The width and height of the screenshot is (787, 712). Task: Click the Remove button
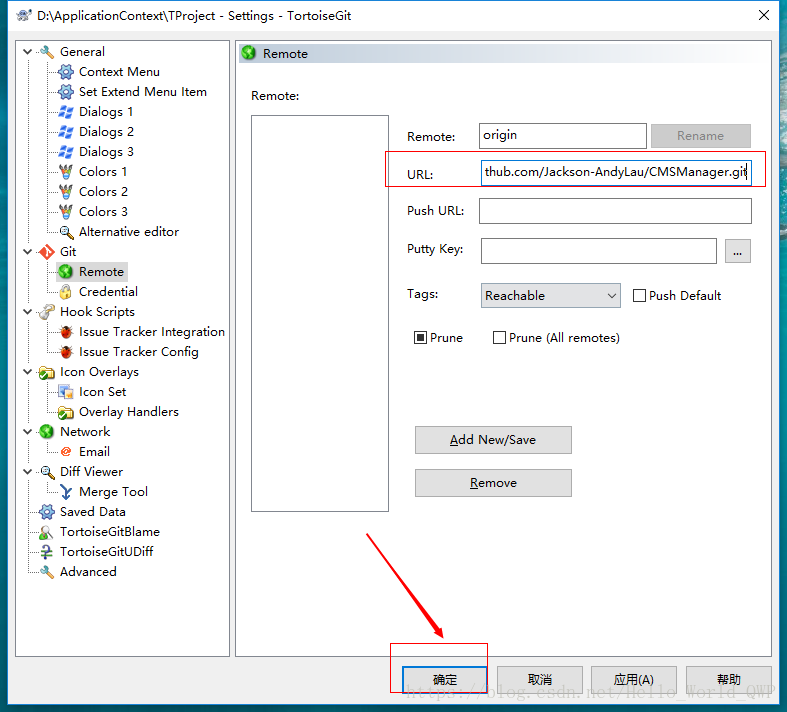coord(493,483)
